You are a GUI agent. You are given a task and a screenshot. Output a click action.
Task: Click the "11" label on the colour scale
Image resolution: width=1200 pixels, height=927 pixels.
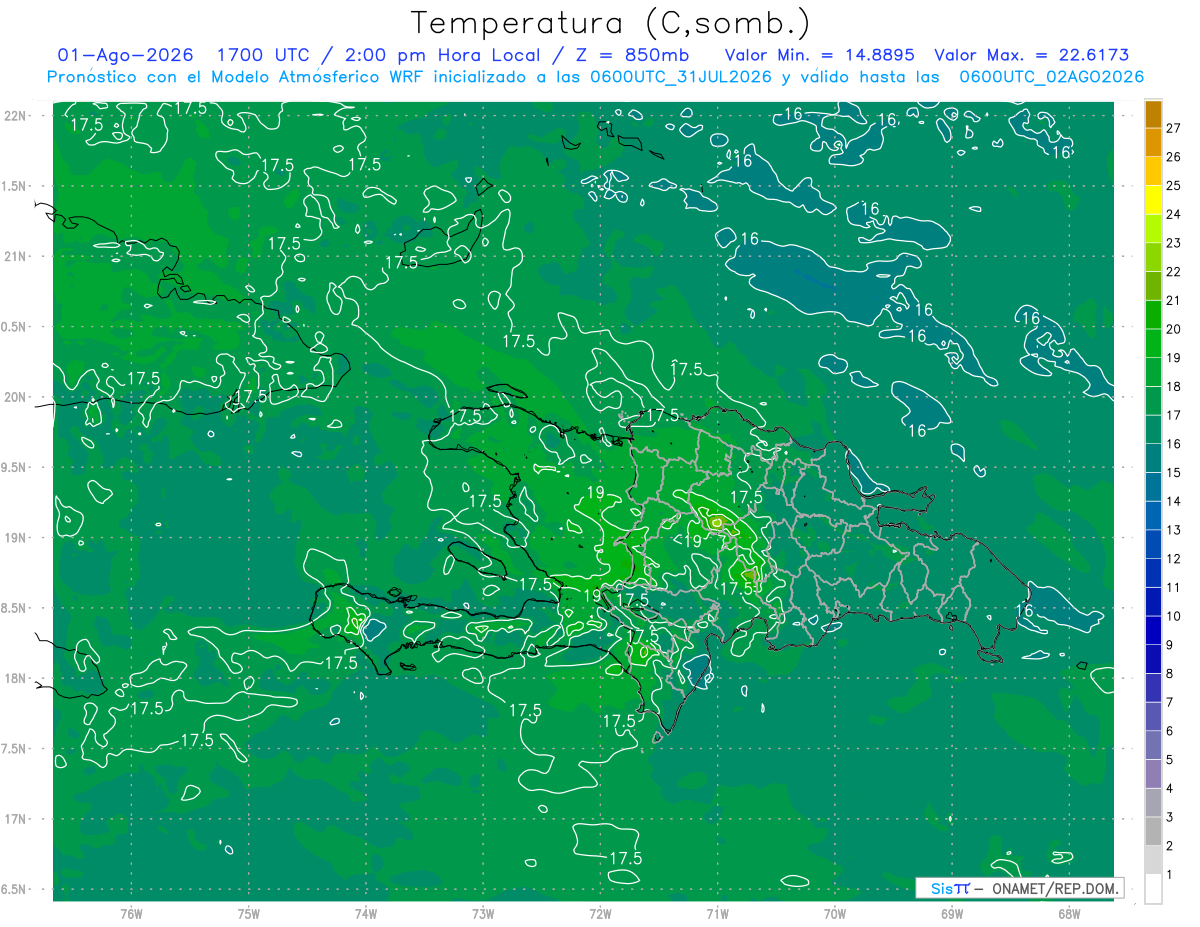pyautogui.click(x=1174, y=587)
